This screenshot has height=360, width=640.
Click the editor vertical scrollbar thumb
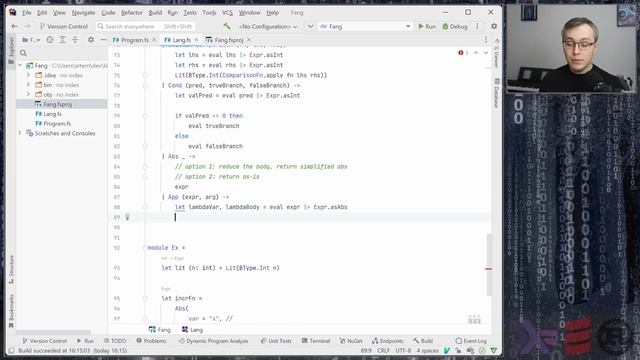tap(489, 264)
